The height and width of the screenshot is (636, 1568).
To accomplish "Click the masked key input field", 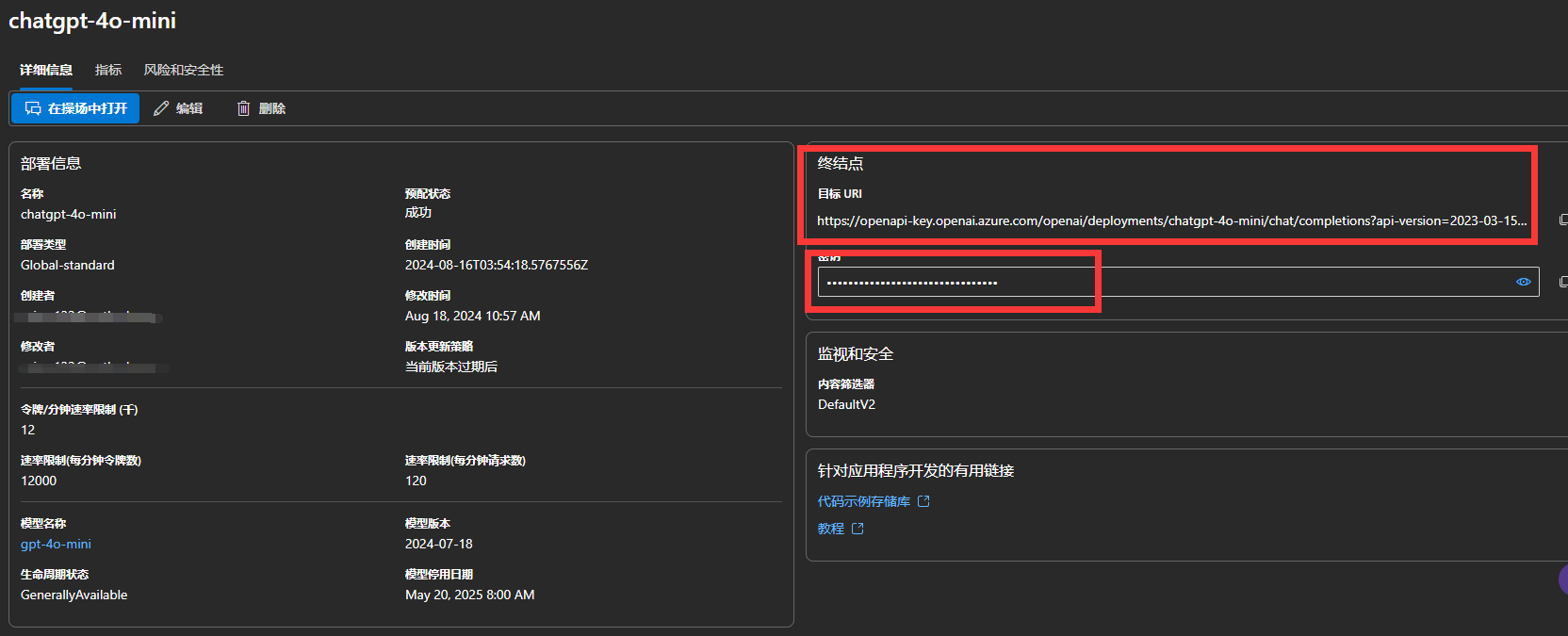I will point(1178,282).
